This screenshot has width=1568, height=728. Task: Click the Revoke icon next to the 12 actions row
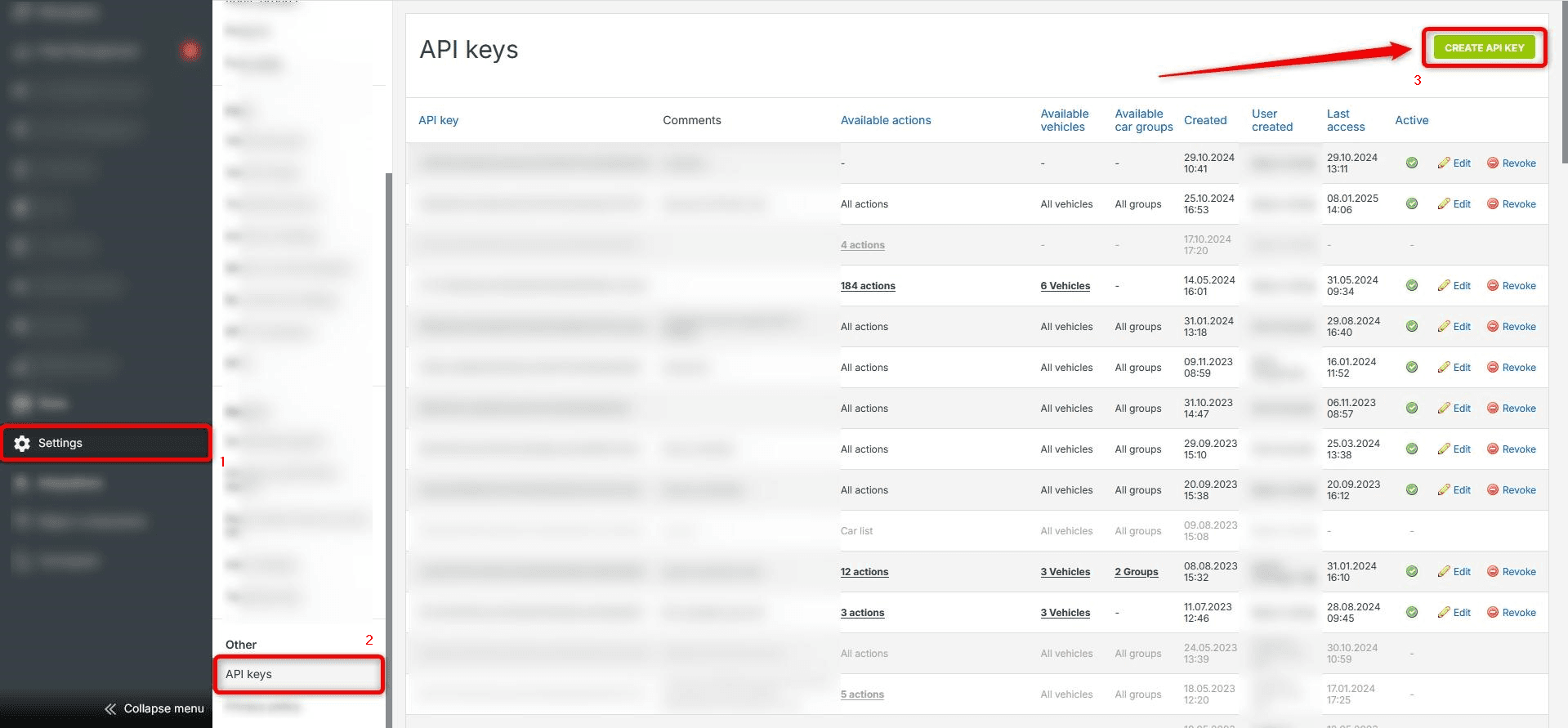pos(1492,571)
